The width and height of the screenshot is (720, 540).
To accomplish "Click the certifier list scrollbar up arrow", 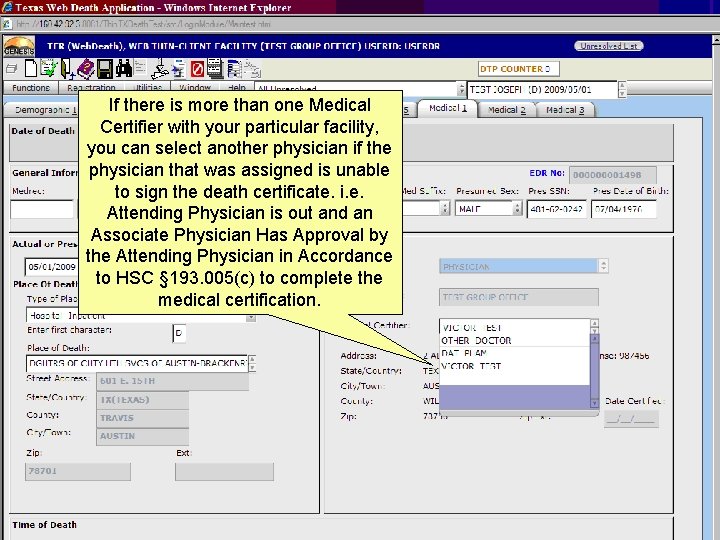I will 594,339.
